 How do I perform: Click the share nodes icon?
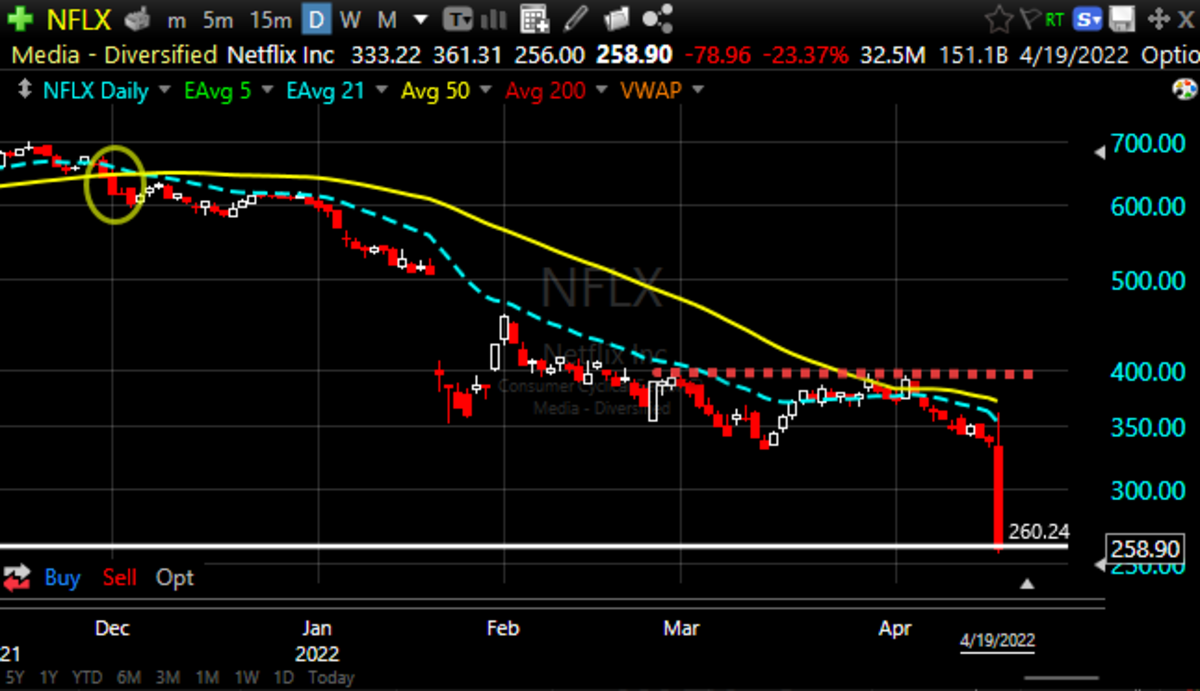pyautogui.click(x=657, y=18)
